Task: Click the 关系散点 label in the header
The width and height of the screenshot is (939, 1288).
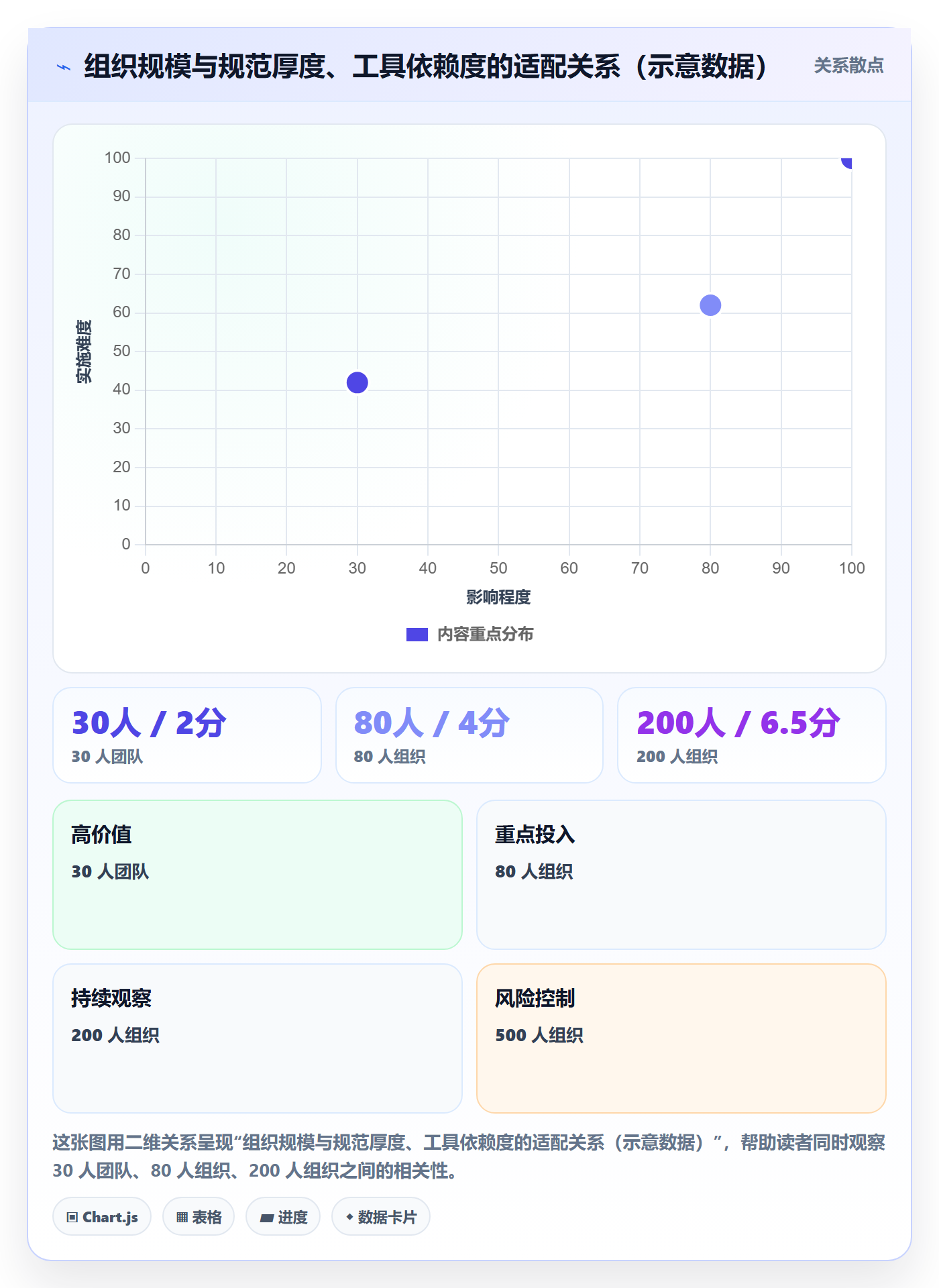Action: click(x=848, y=66)
